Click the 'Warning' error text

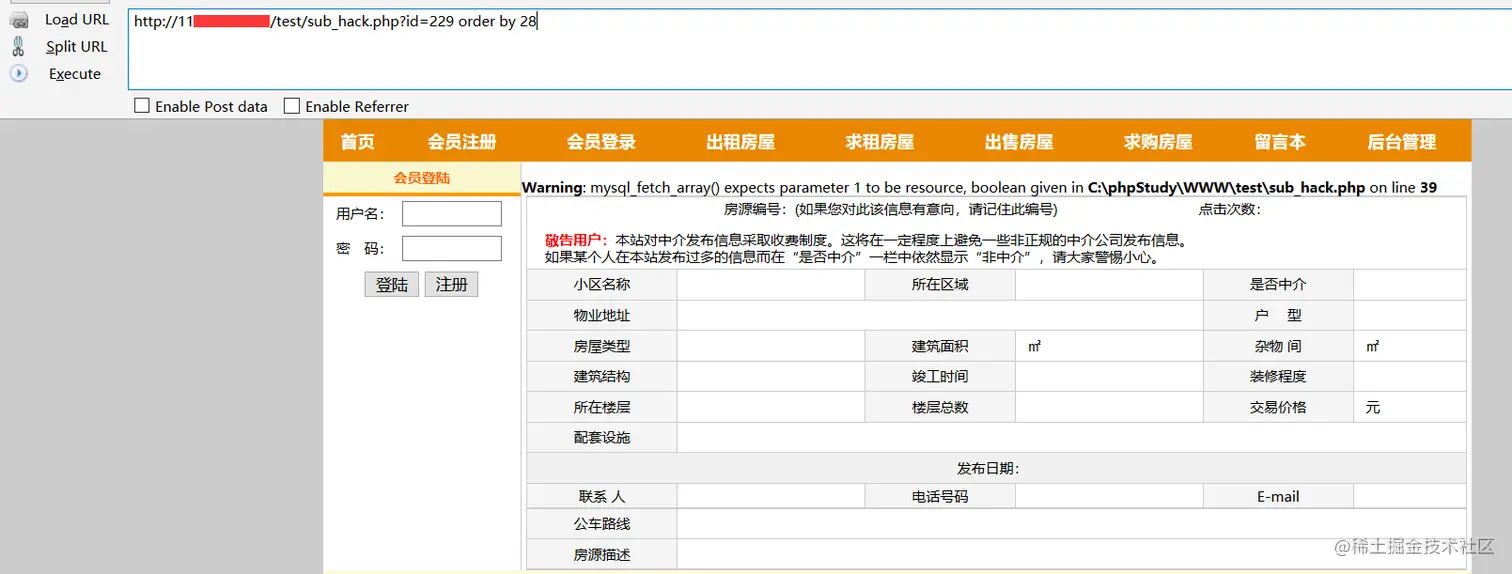click(x=552, y=188)
